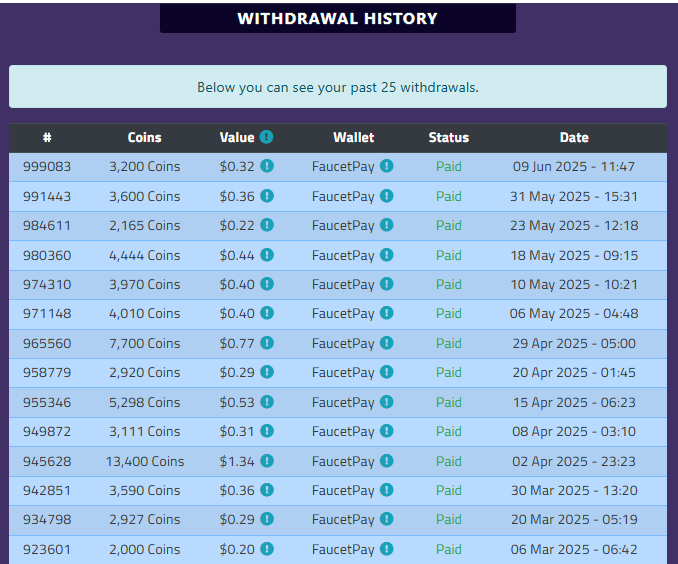The height and width of the screenshot is (564, 678).
Task: Click FaucetPay info icon in row 934798
Action: [x=387, y=519]
